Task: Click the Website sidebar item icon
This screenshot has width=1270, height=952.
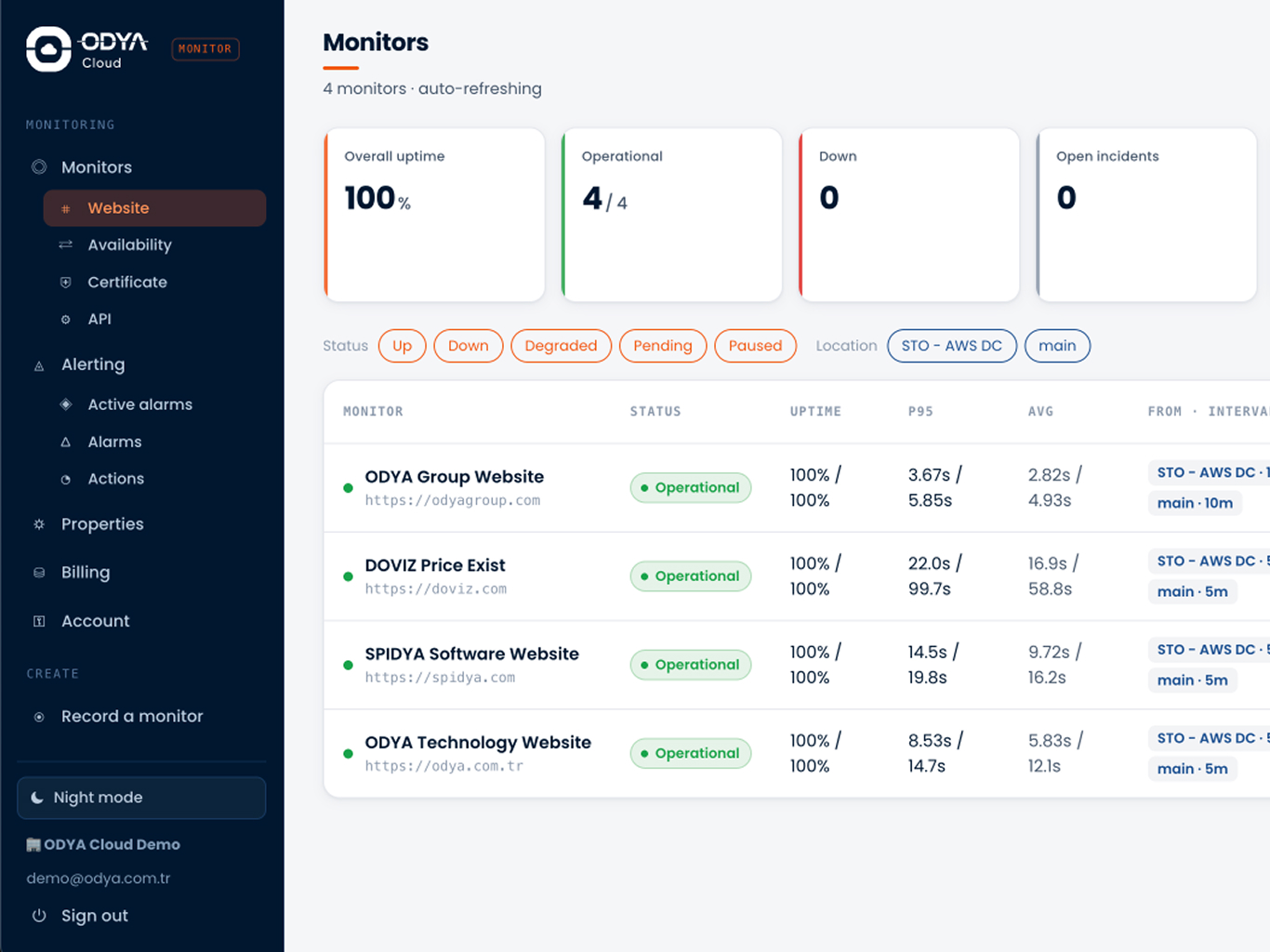Action: click(x=65, y=208)
